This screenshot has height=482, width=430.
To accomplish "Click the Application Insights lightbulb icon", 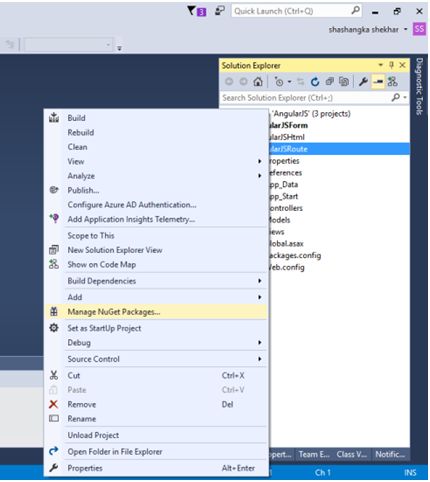I will (x=54, y=219).
